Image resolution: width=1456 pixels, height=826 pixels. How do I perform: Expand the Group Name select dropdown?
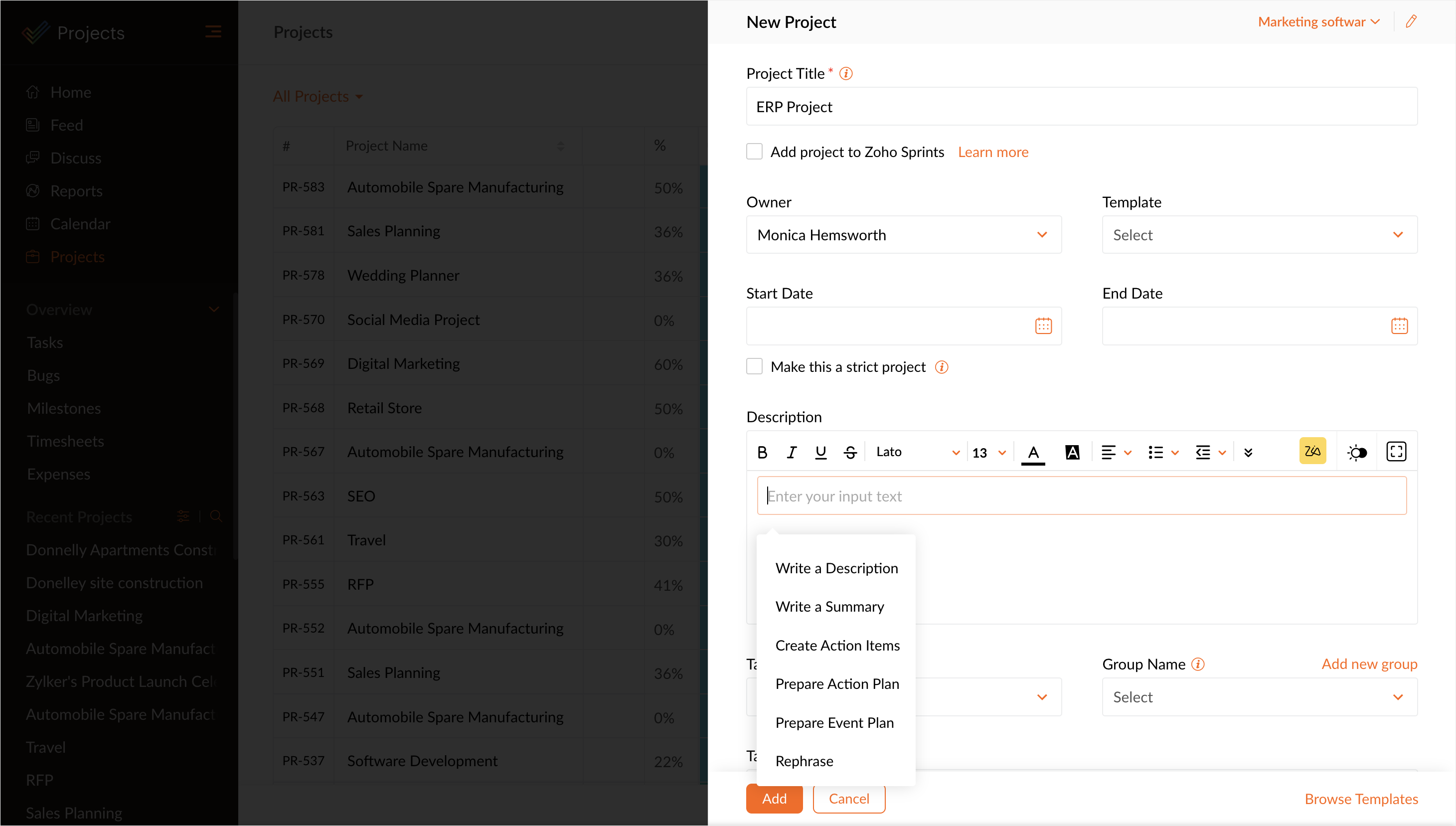coord(1259,697)
